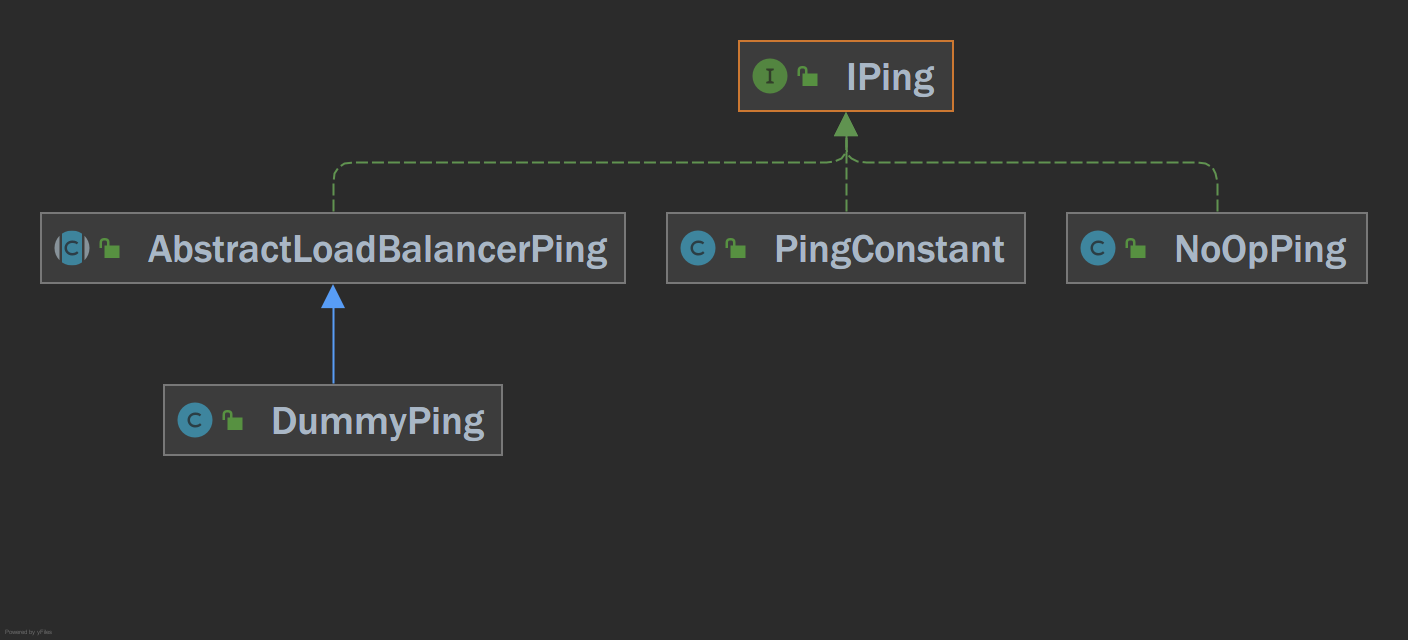Select the IPing interface label
The height and width of the screenshot is (640, 1408).
890,77
